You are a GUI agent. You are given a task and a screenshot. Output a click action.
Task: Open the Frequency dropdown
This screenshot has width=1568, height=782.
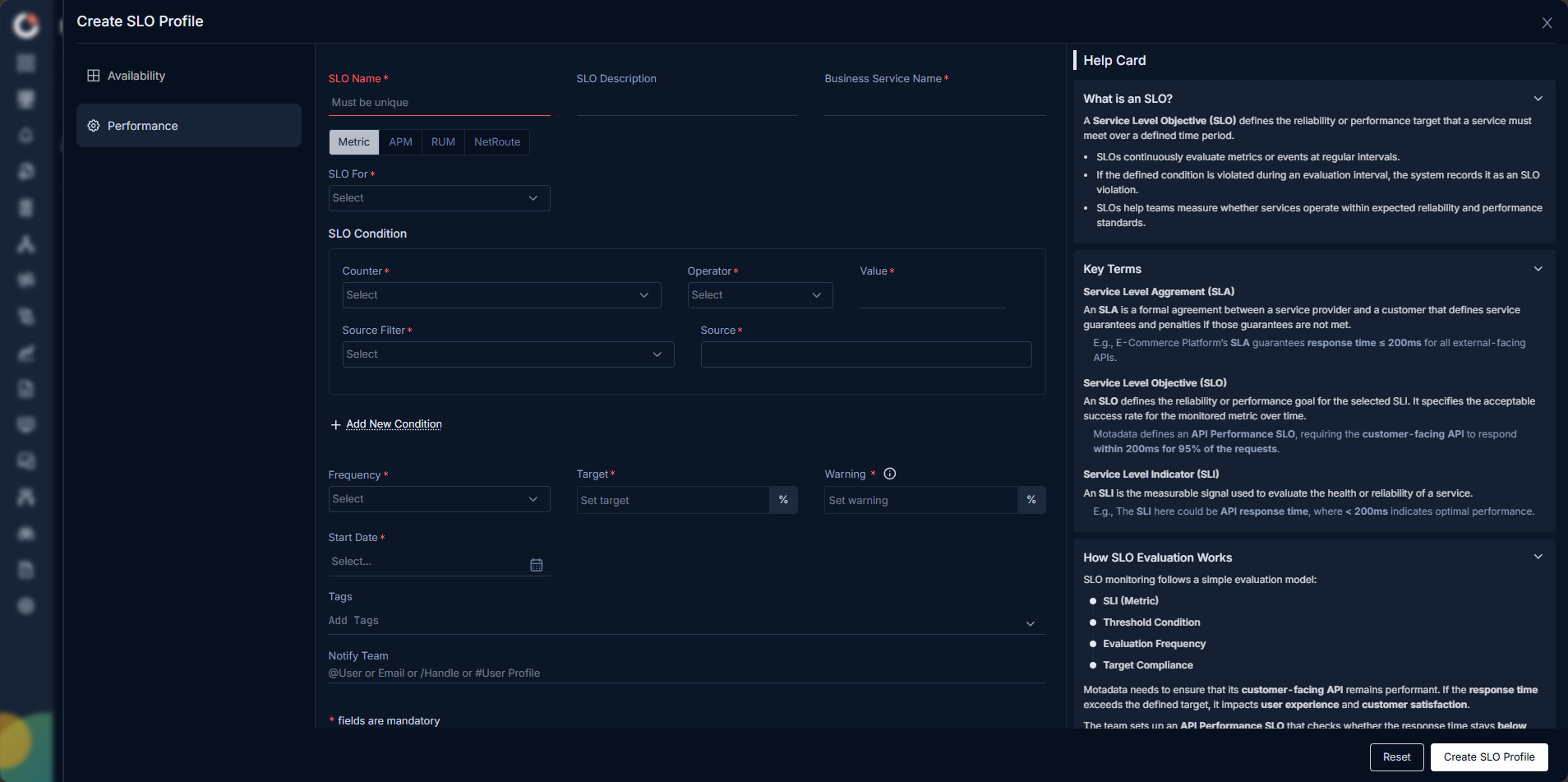[x=440, y=499]
